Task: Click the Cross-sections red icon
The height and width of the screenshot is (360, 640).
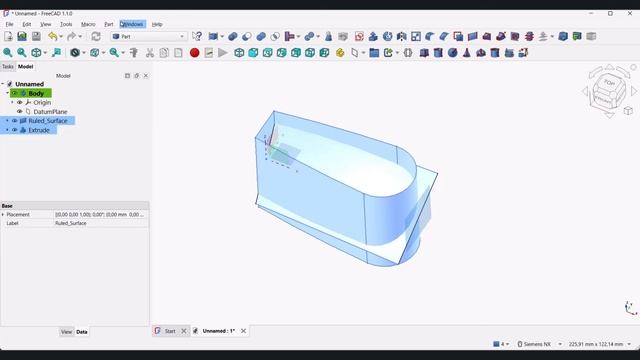Action: pos(529,36)
